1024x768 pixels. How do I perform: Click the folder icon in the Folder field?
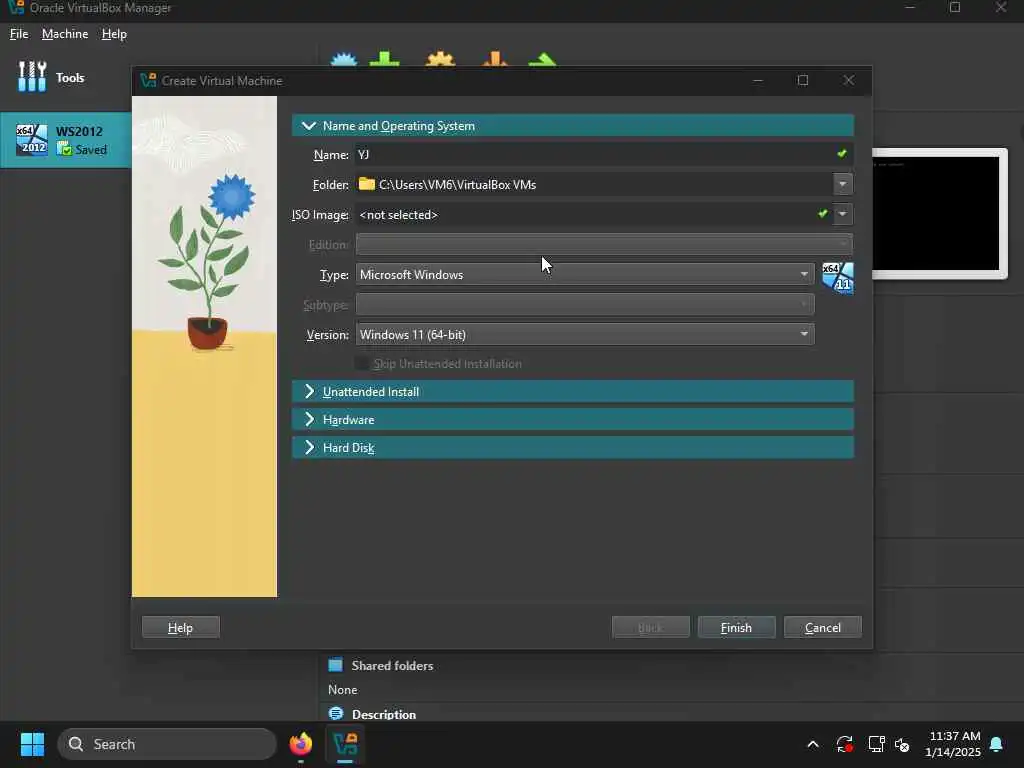367,184
